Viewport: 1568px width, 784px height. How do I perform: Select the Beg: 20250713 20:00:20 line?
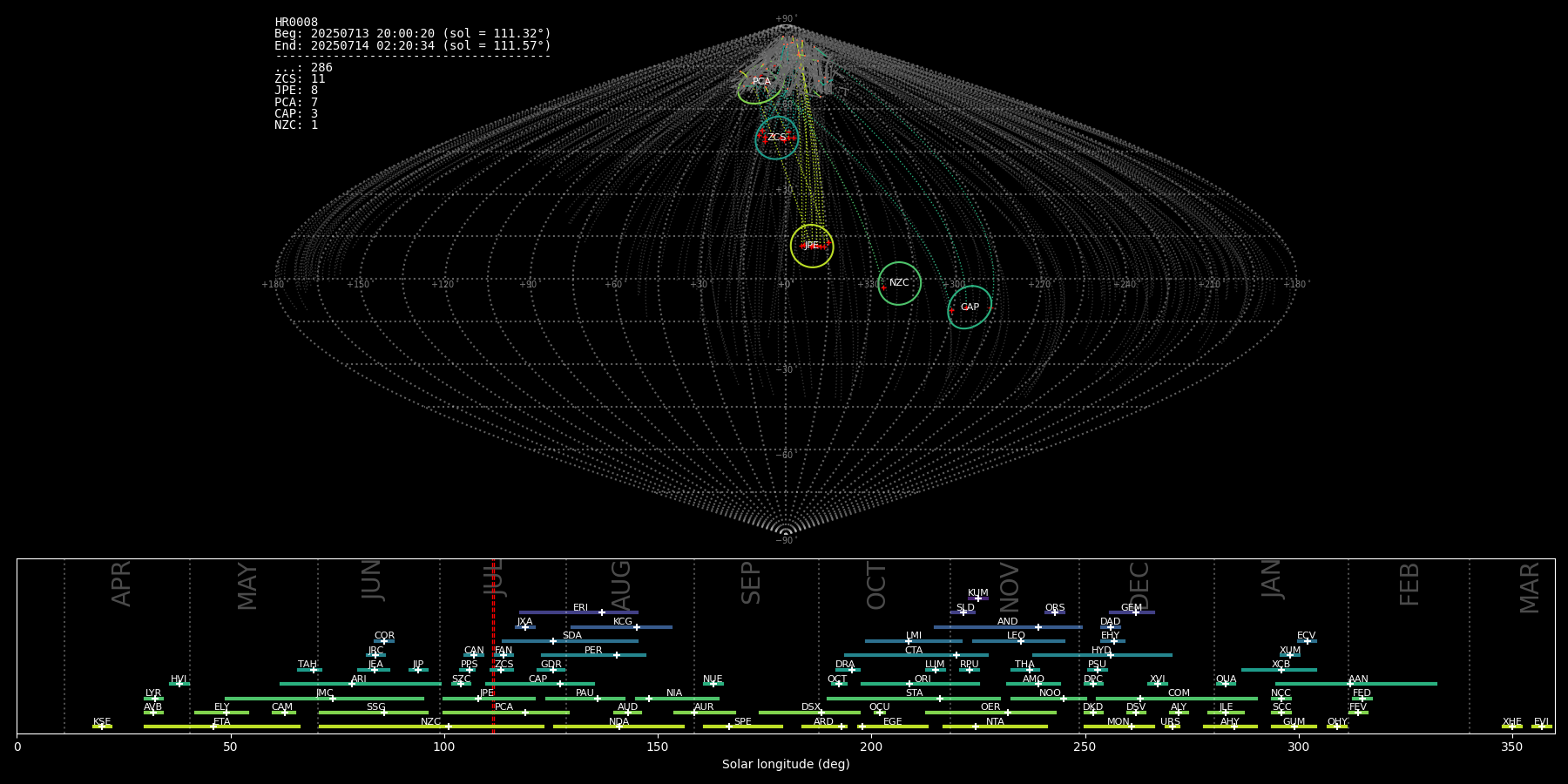[x=413, y=34]
